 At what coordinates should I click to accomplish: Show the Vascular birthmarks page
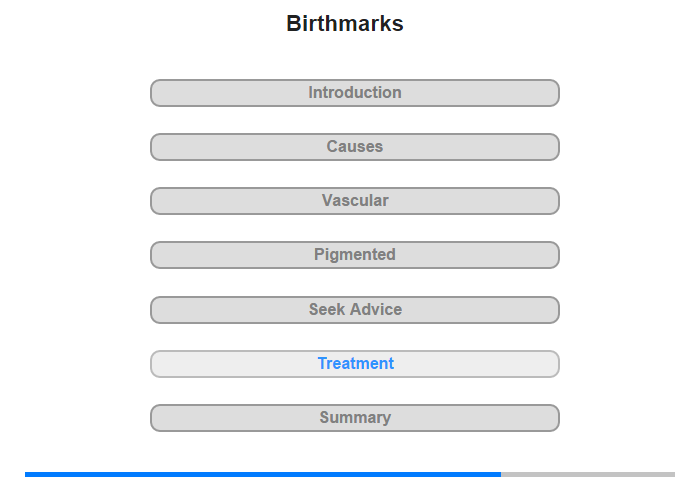point(354,201)
